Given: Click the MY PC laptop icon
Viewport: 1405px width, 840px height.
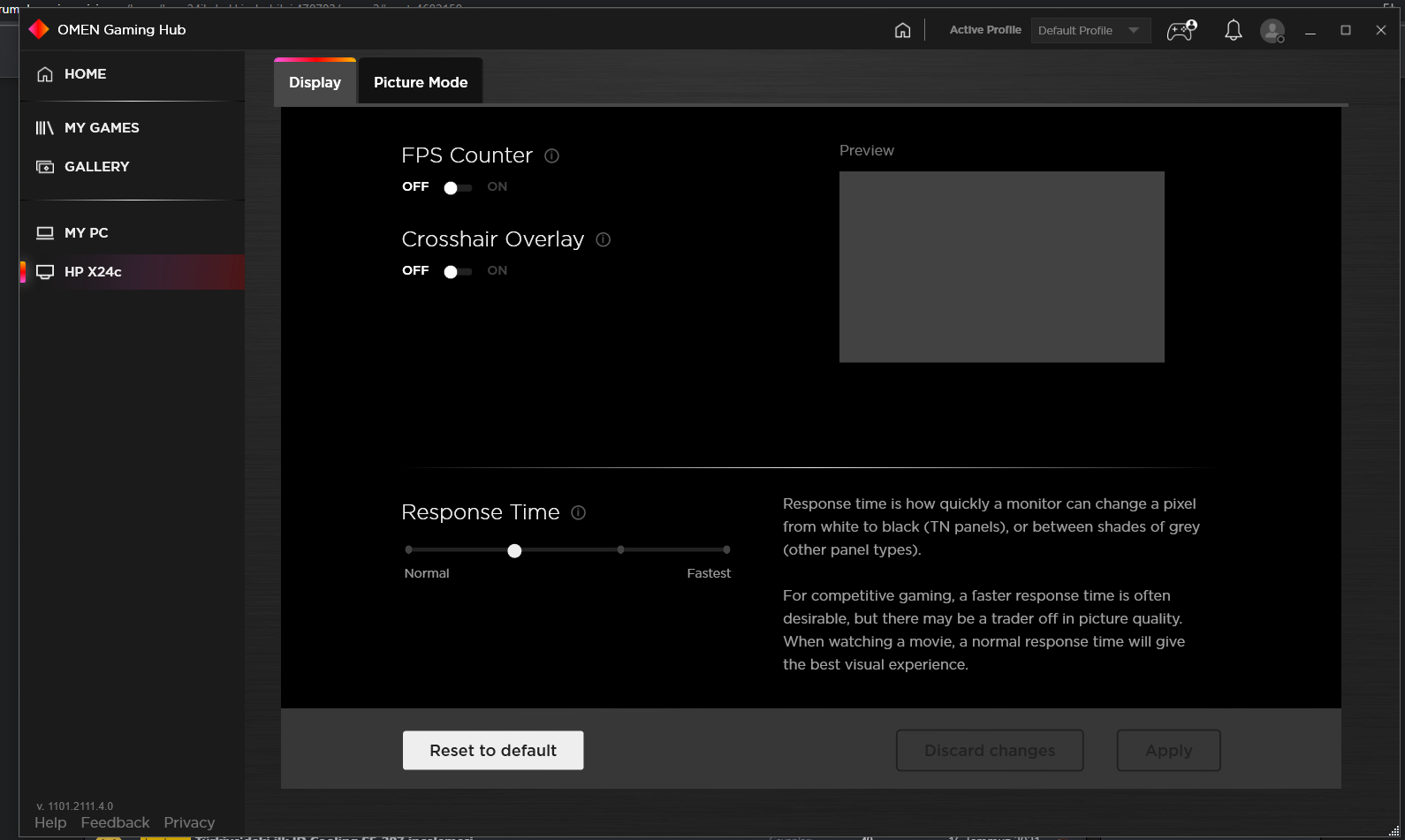Looking at the screenshot, I should pos(45,233).
